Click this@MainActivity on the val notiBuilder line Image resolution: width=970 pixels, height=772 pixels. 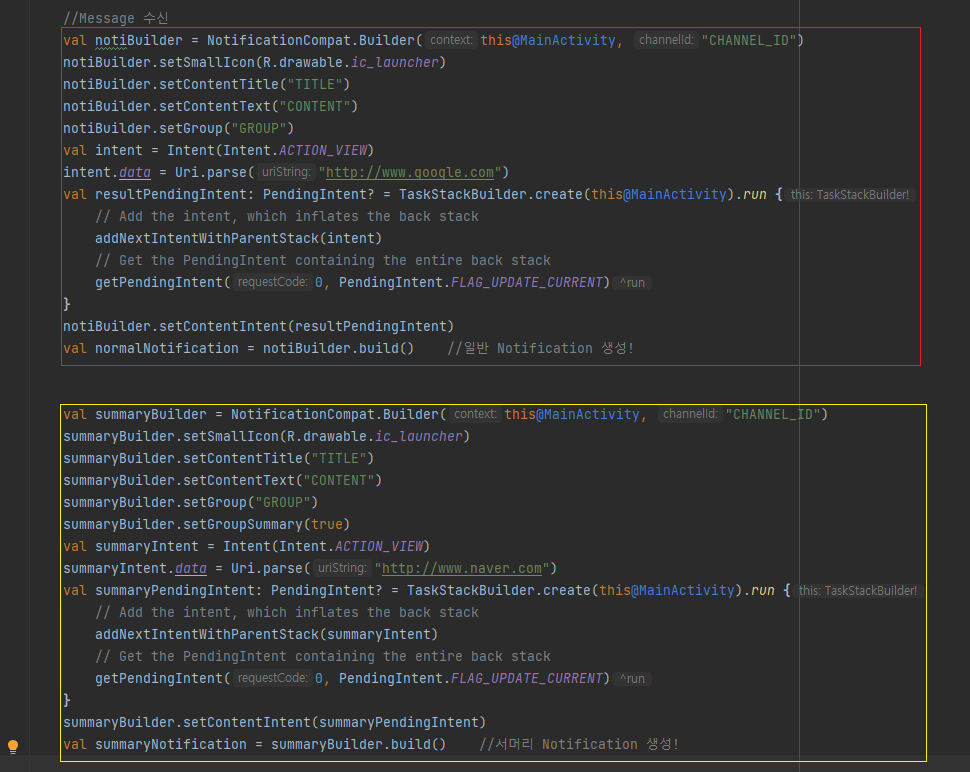coord(548,41)
